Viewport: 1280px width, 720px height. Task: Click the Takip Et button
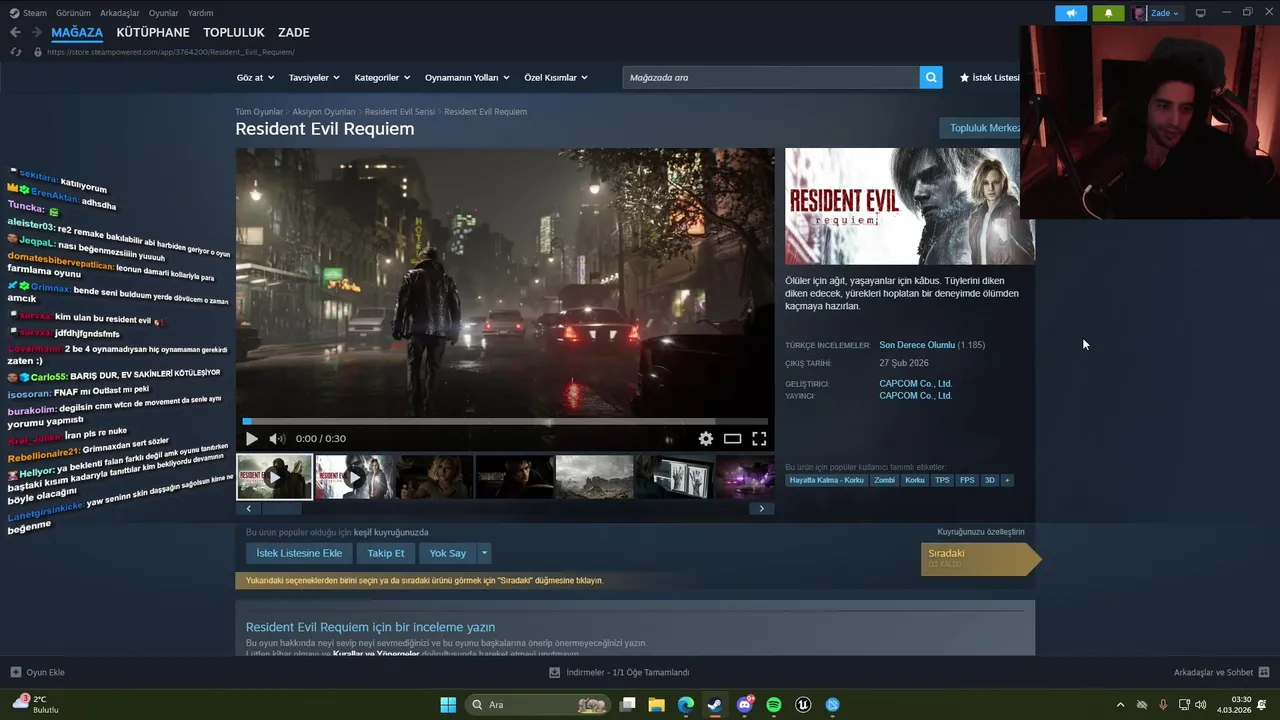(x=386, y=553)
